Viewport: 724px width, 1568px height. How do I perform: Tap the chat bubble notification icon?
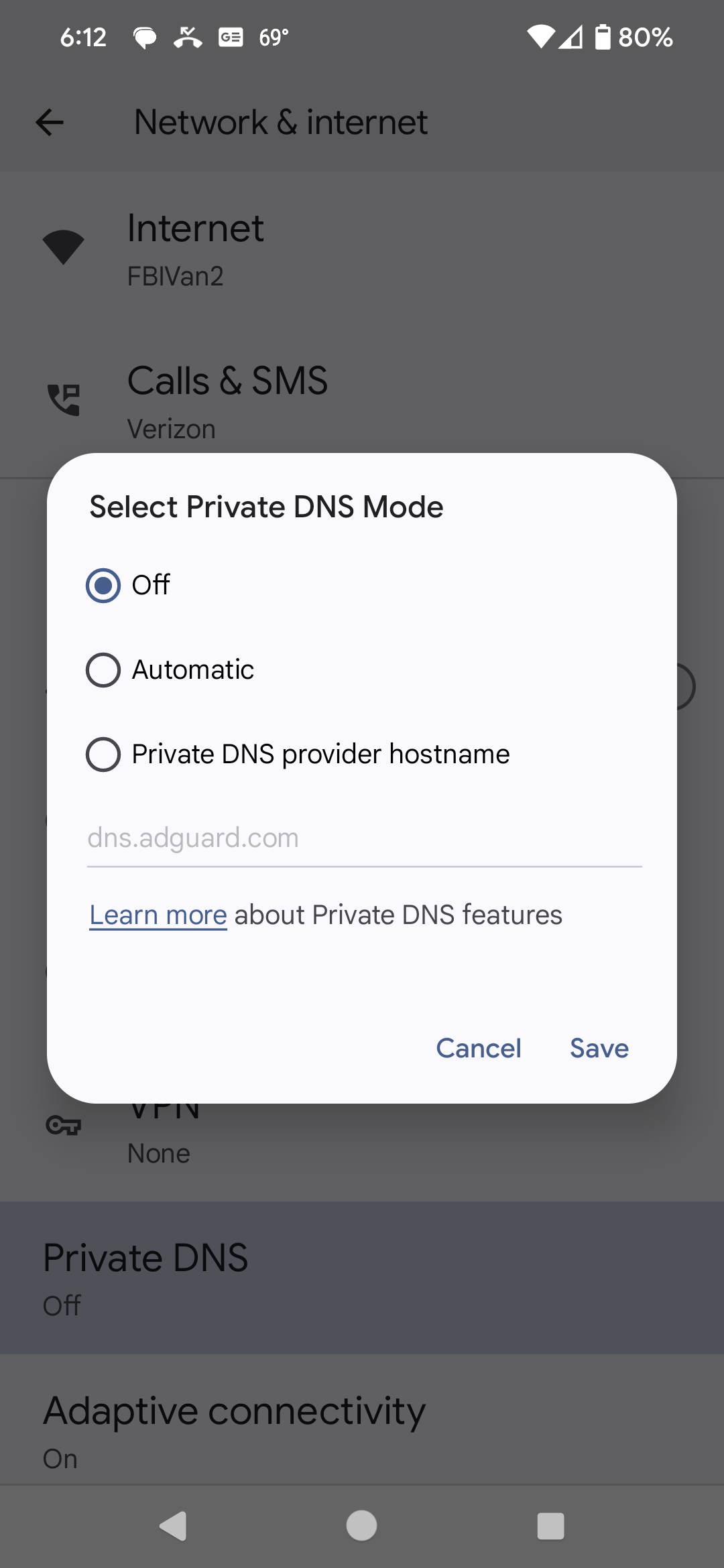(x=145, y=38)
